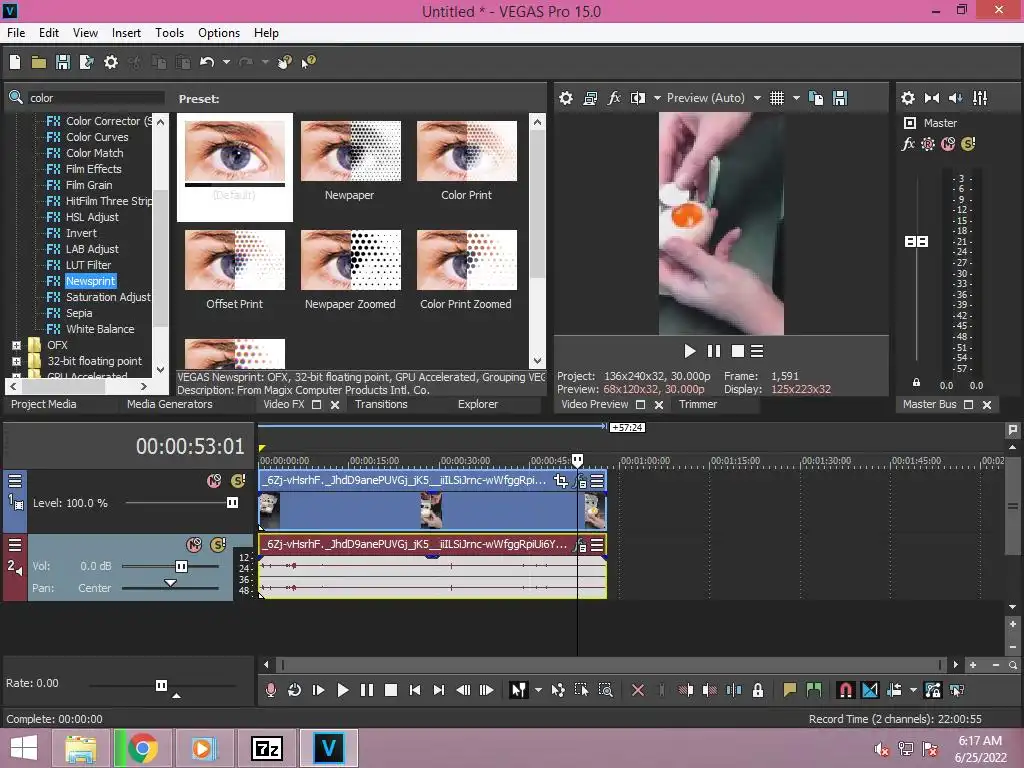
Task: Open a project using folder icon
Action: click(39, 62)
